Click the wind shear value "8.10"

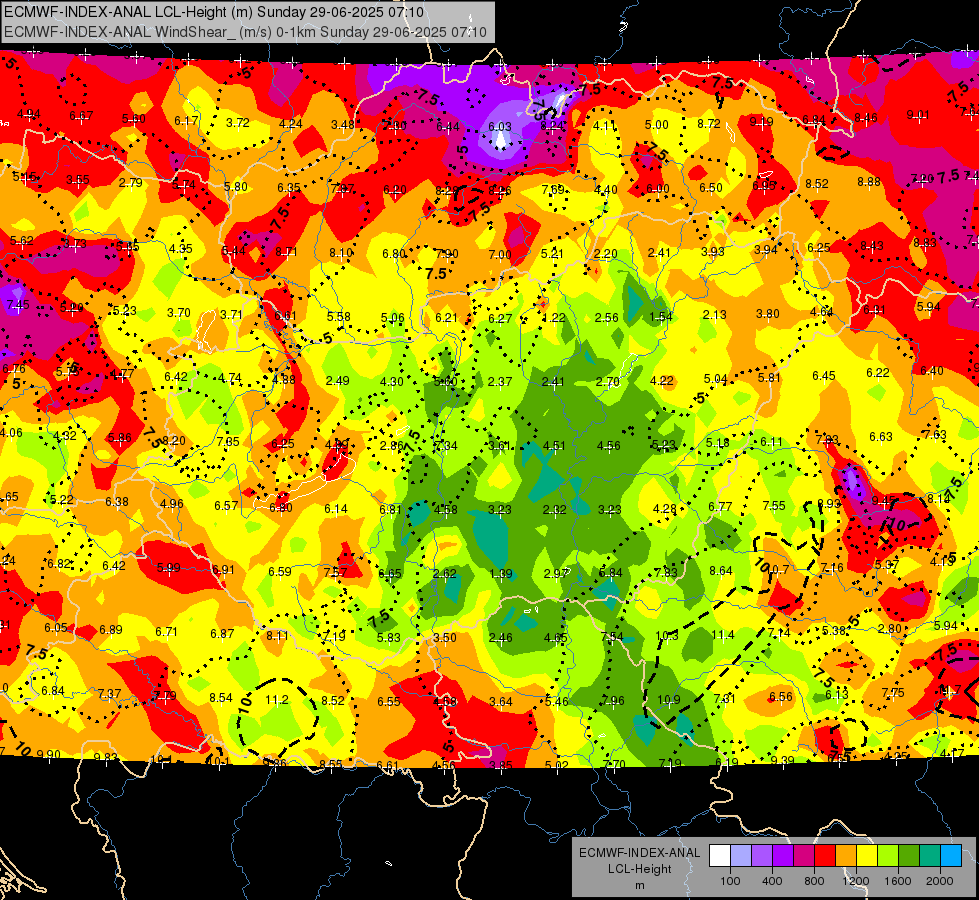click(x=340, y=252)
